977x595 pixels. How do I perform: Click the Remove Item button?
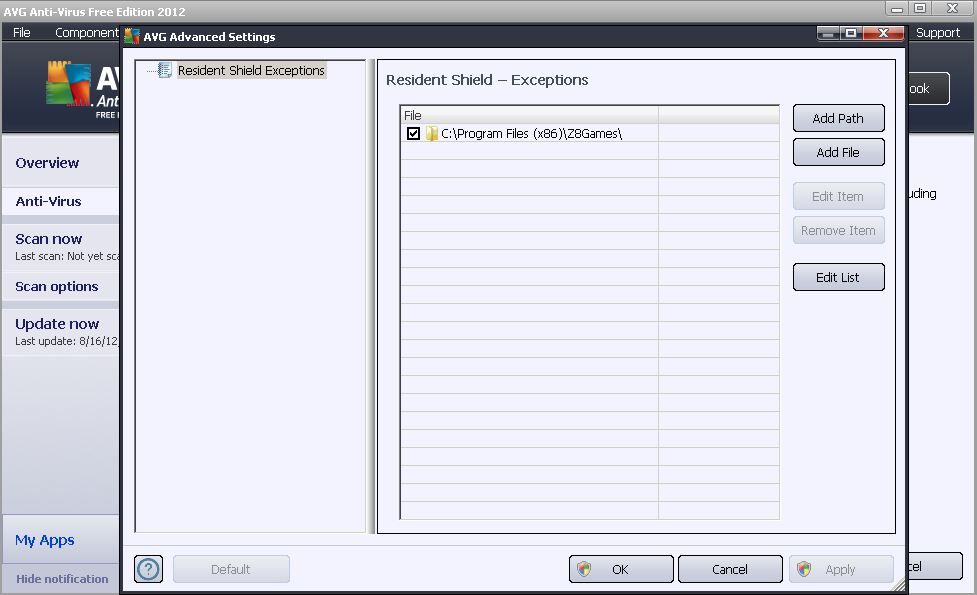pos(838,231)
